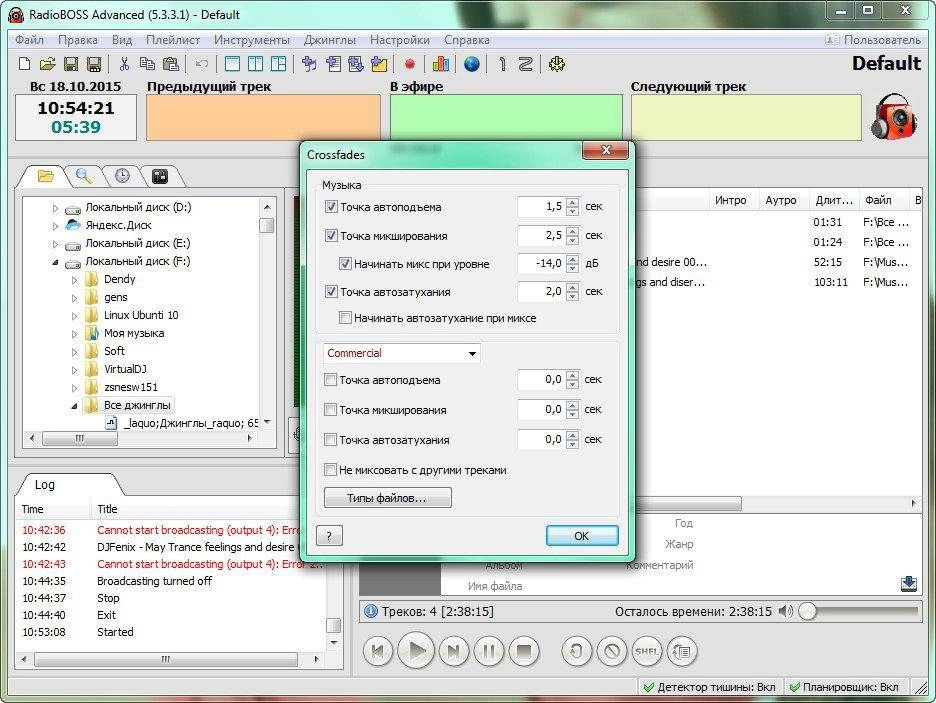
Task: Open the bar chart statistics icon
Action: [441, 64]
